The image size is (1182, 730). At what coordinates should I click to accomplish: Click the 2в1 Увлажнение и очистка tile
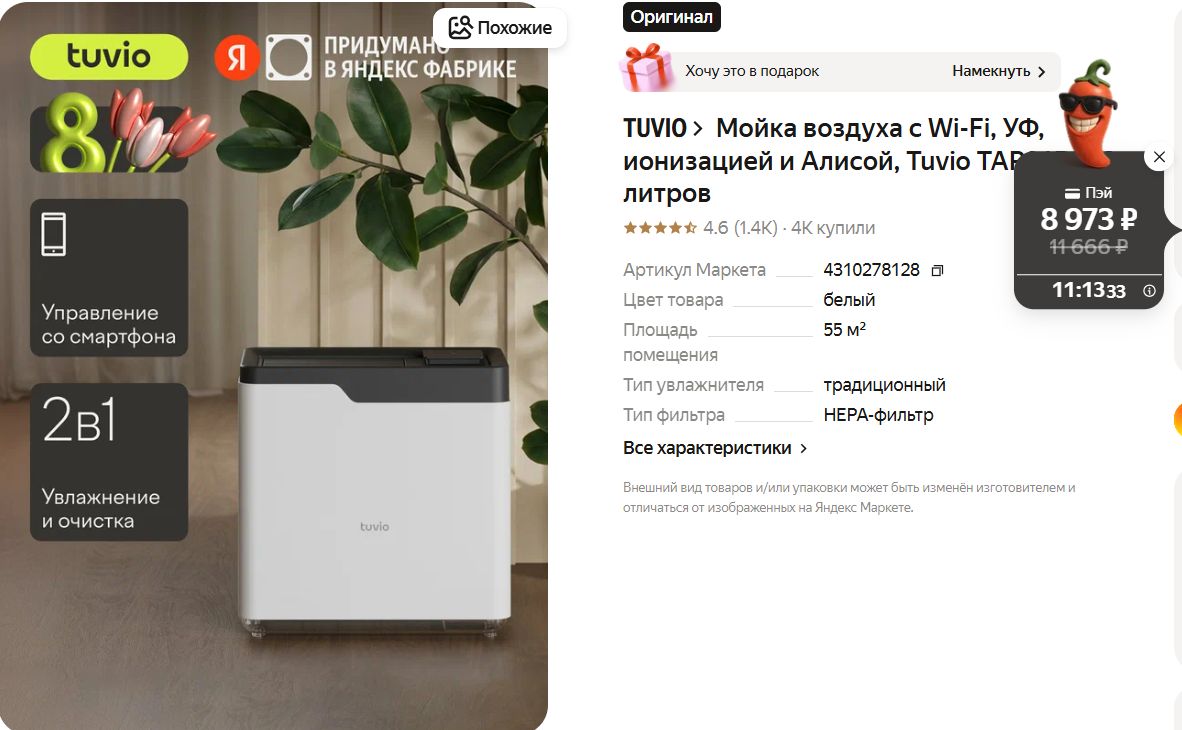pyautogui.click(x=109, y=462)
